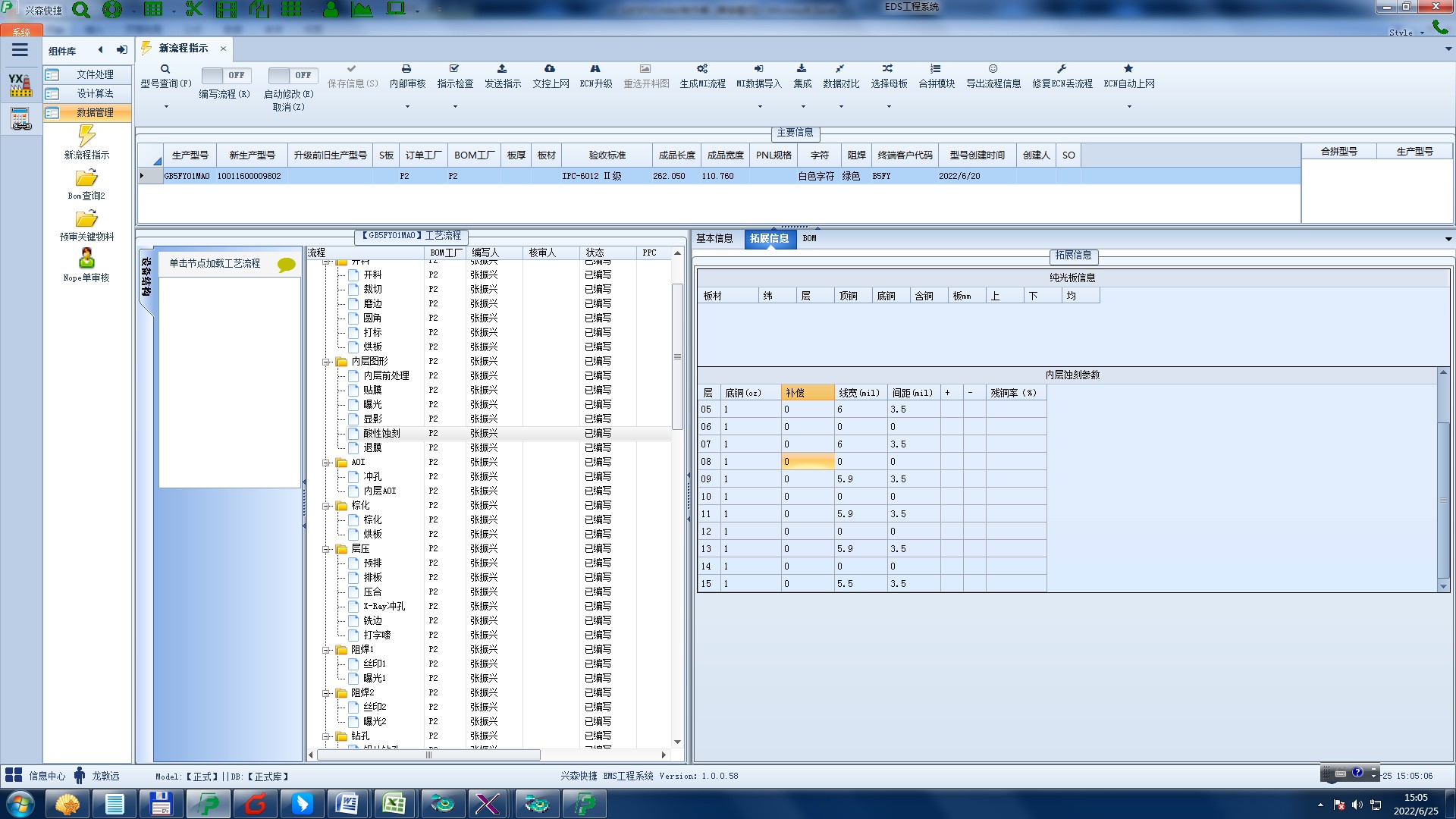
Task: Open Bom查询2 folder icon in sidebar
Action: click(86, 179)
